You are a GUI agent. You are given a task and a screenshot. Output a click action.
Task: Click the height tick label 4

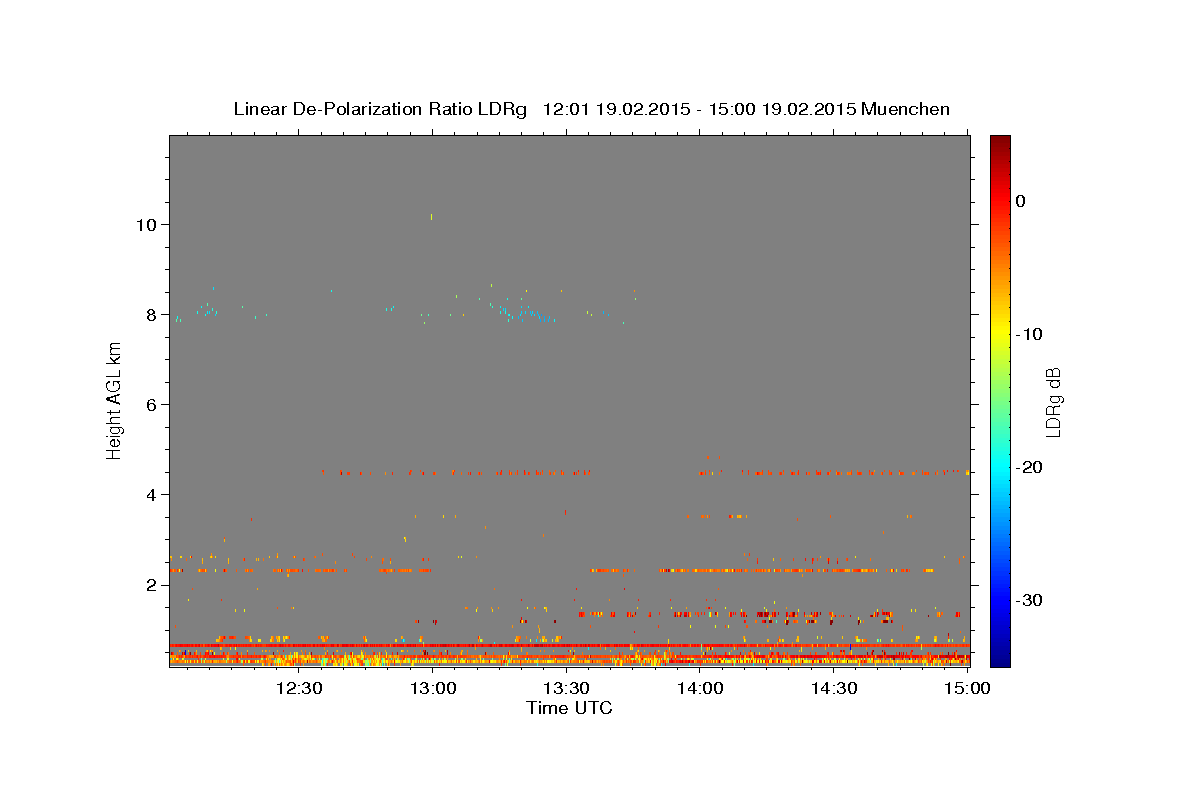[x=149, y=494]
